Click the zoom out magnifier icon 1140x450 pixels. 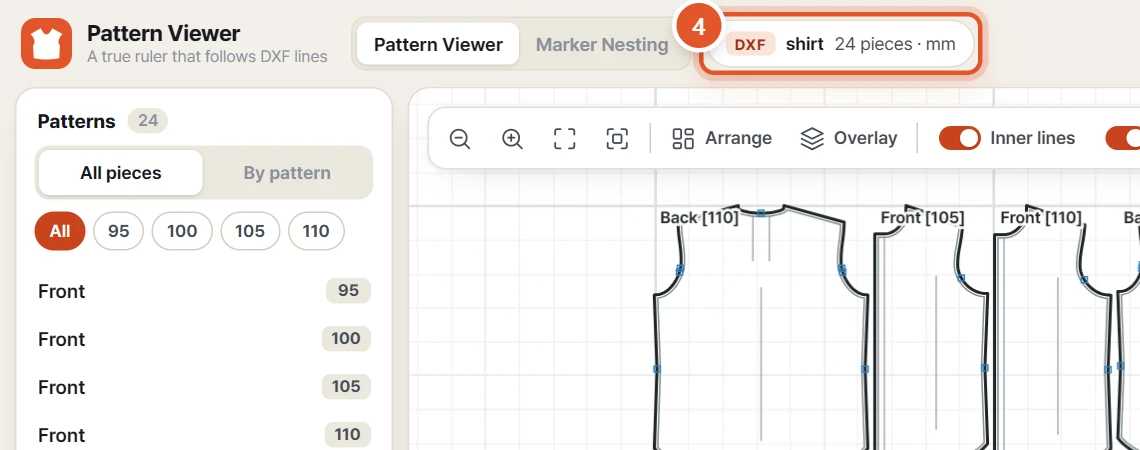click(459, 138)
